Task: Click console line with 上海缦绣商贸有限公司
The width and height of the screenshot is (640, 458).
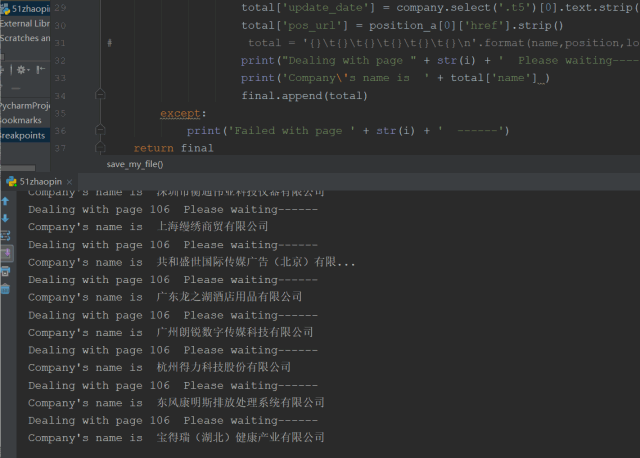Action: point(148,227)
